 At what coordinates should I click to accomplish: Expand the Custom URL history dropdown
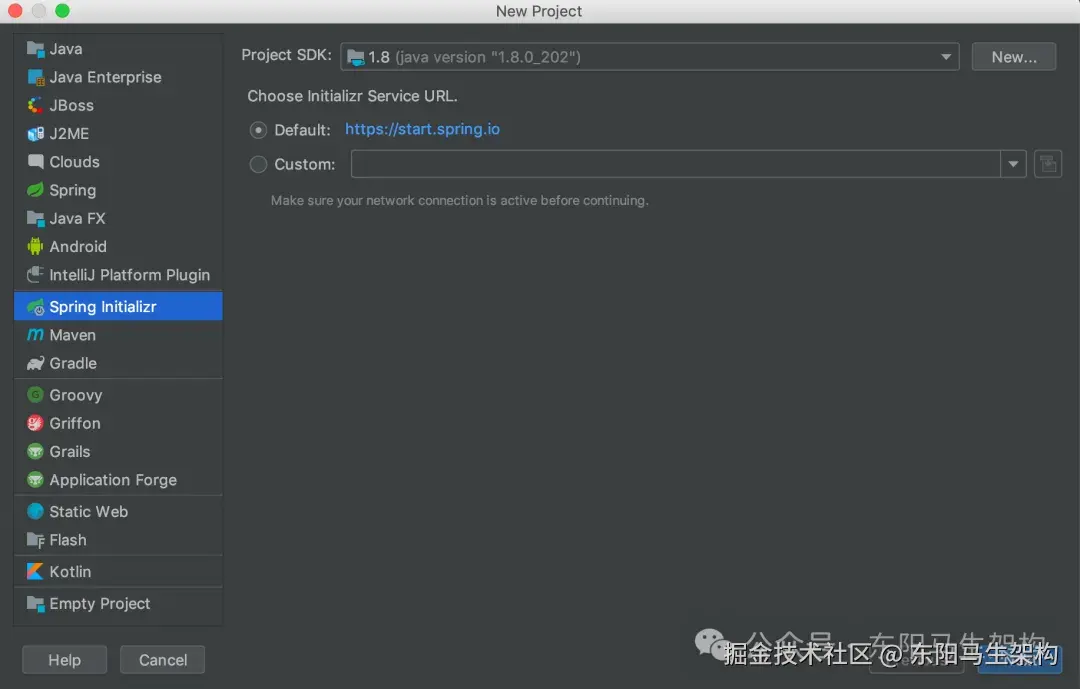(x=1013, y=164)
